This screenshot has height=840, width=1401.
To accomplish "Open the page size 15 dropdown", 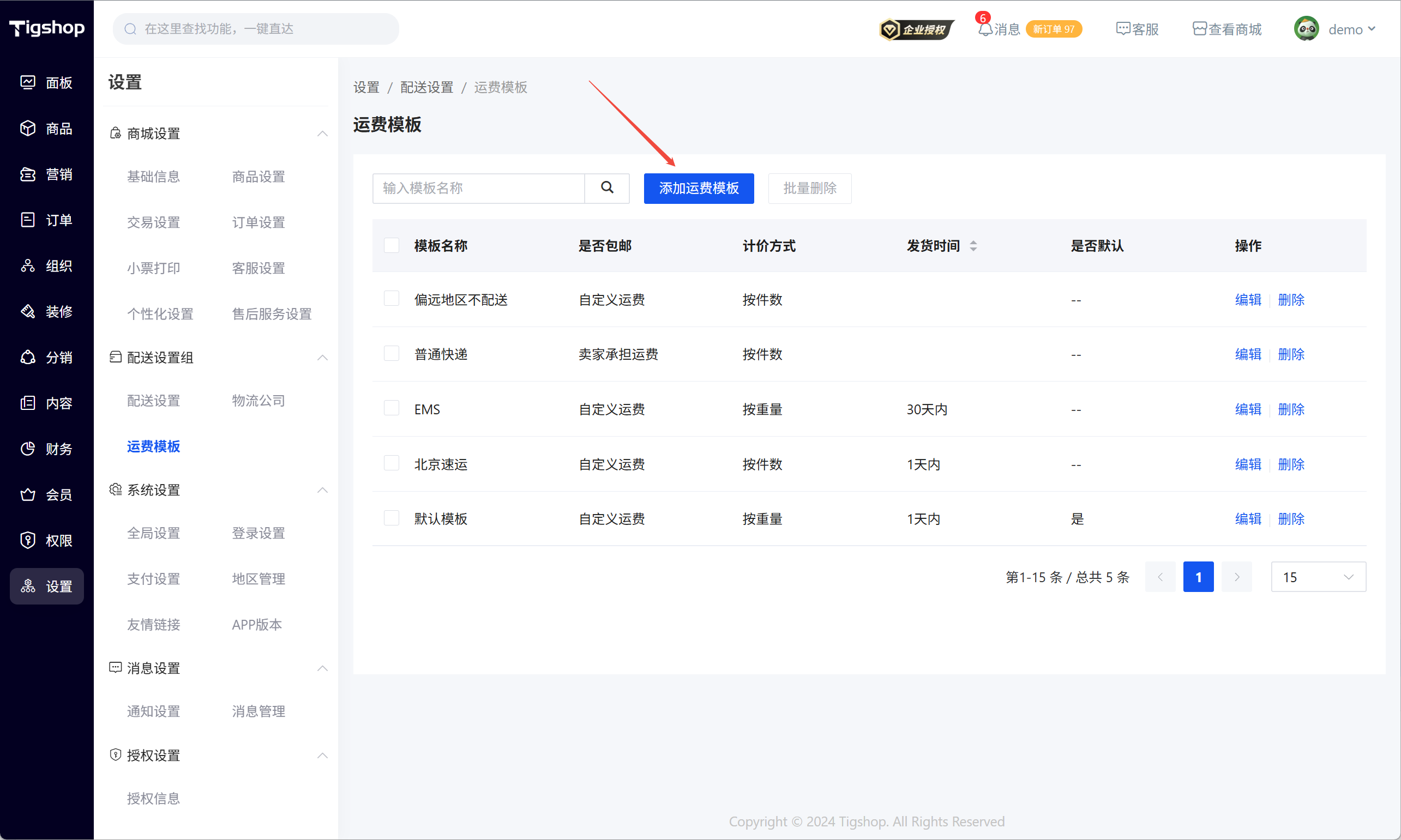I will 1318,577.
